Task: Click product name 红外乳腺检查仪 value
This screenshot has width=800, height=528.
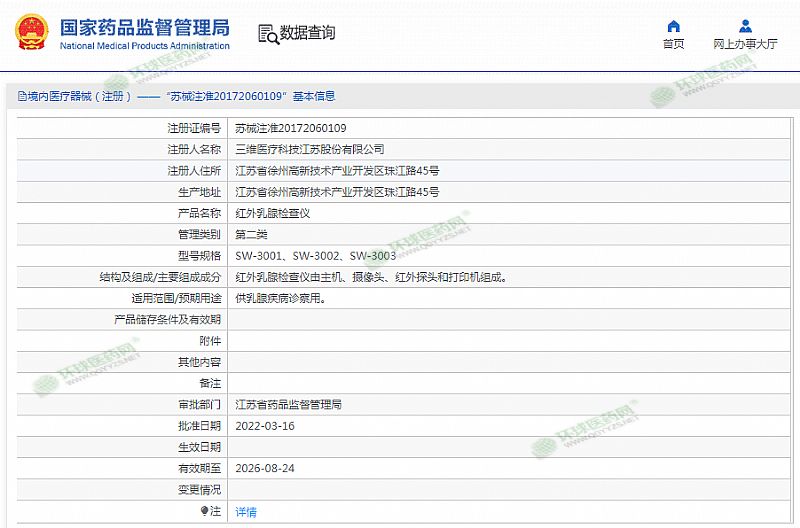Action: click(x=272, y=213)
